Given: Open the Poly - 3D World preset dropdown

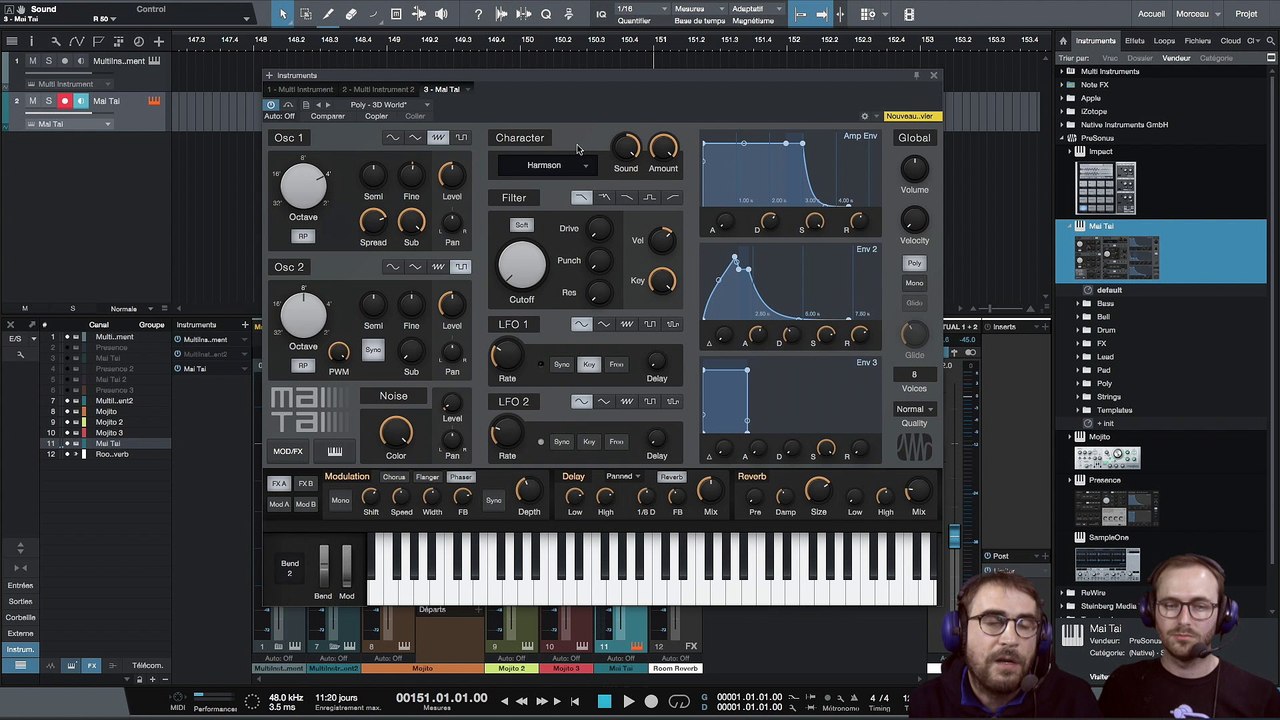Looking at the screenshot, I should click(x=390, y=104).
